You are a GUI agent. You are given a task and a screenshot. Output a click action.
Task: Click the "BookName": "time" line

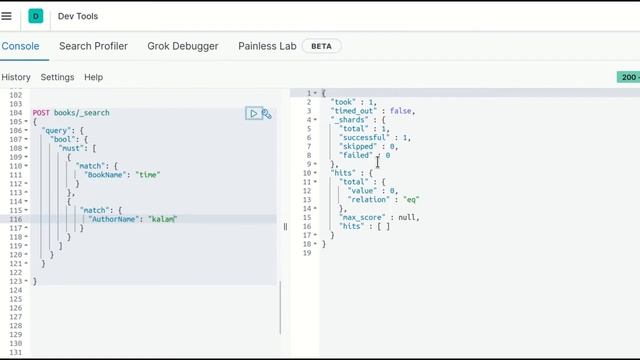[122, 175]
